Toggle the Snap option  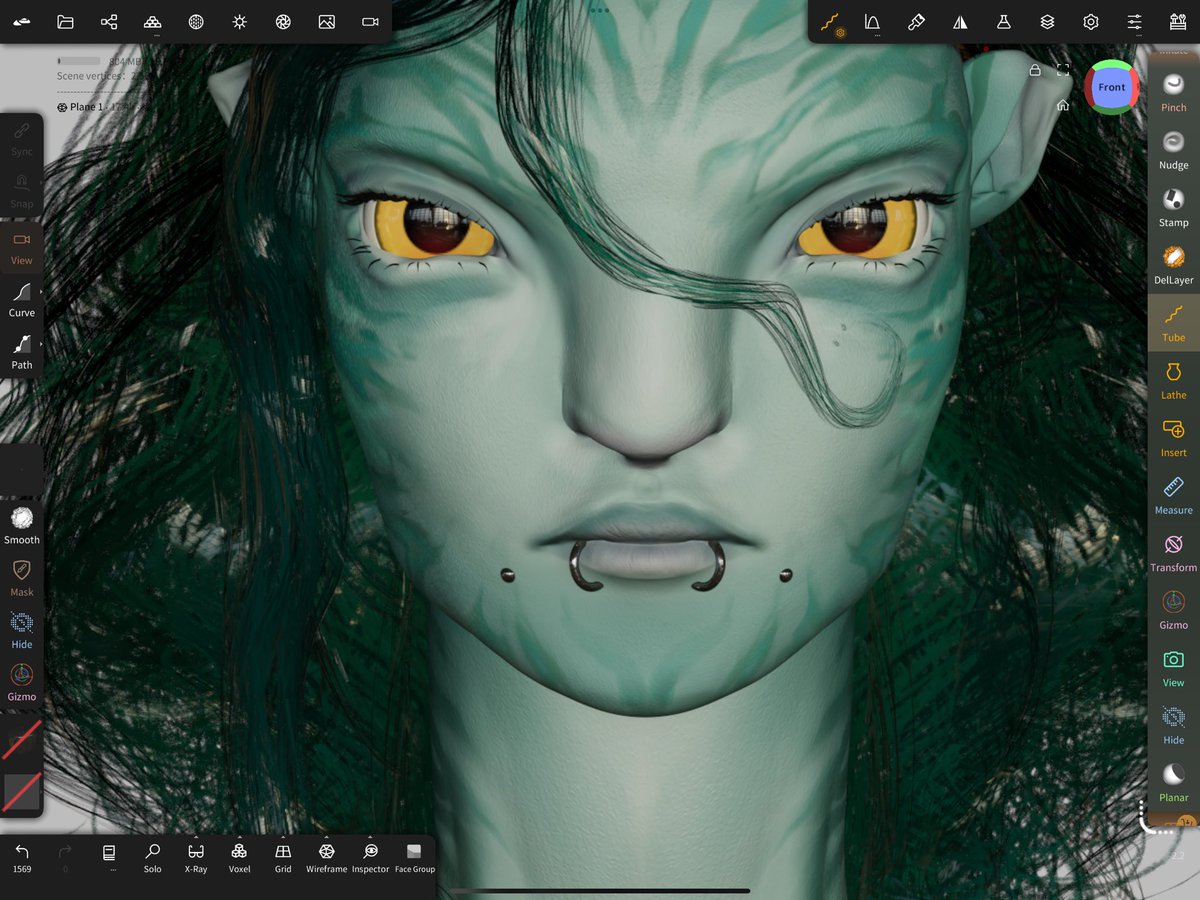click(22, 191)
